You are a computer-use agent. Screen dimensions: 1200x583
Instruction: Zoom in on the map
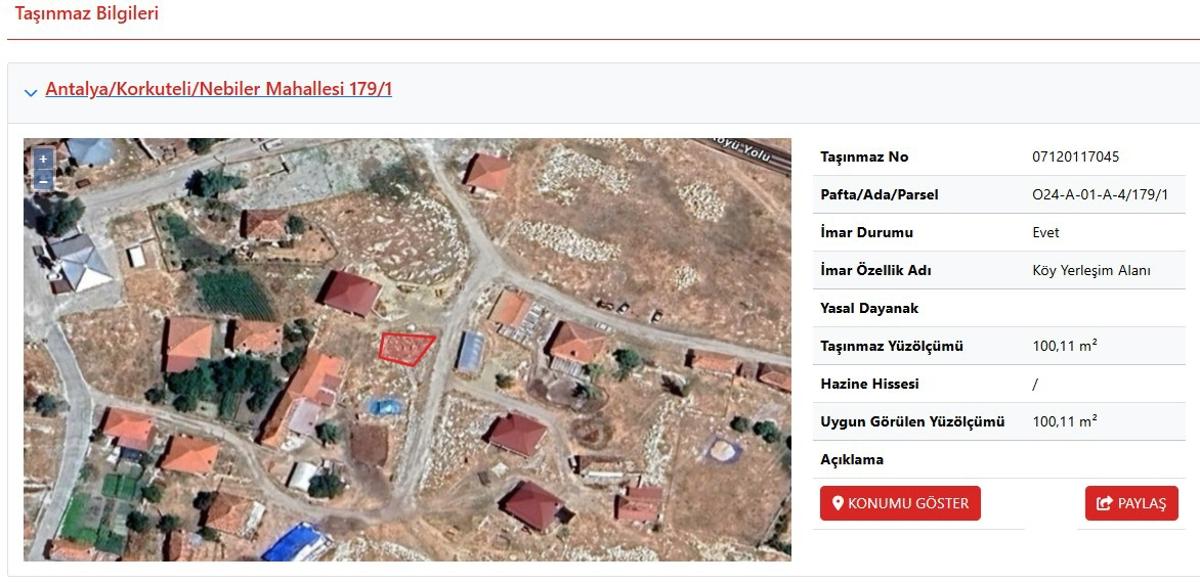tap(43, 159)
